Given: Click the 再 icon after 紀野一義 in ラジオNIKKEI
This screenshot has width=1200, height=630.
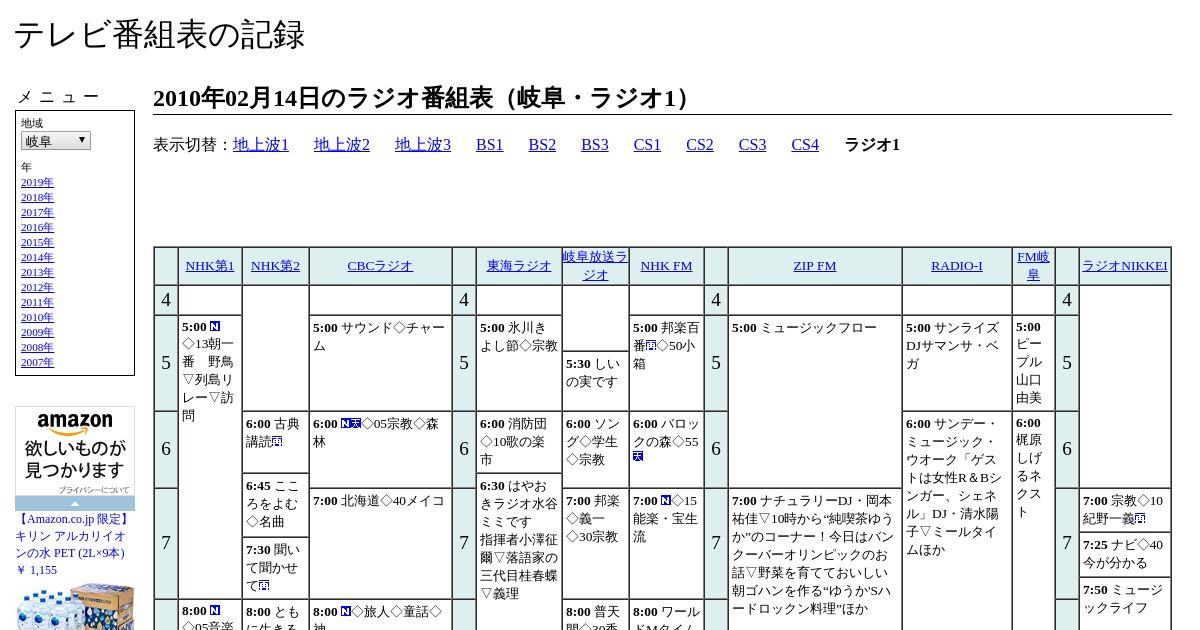Looking at the screenshot, I should click(x=1140, y=518).
